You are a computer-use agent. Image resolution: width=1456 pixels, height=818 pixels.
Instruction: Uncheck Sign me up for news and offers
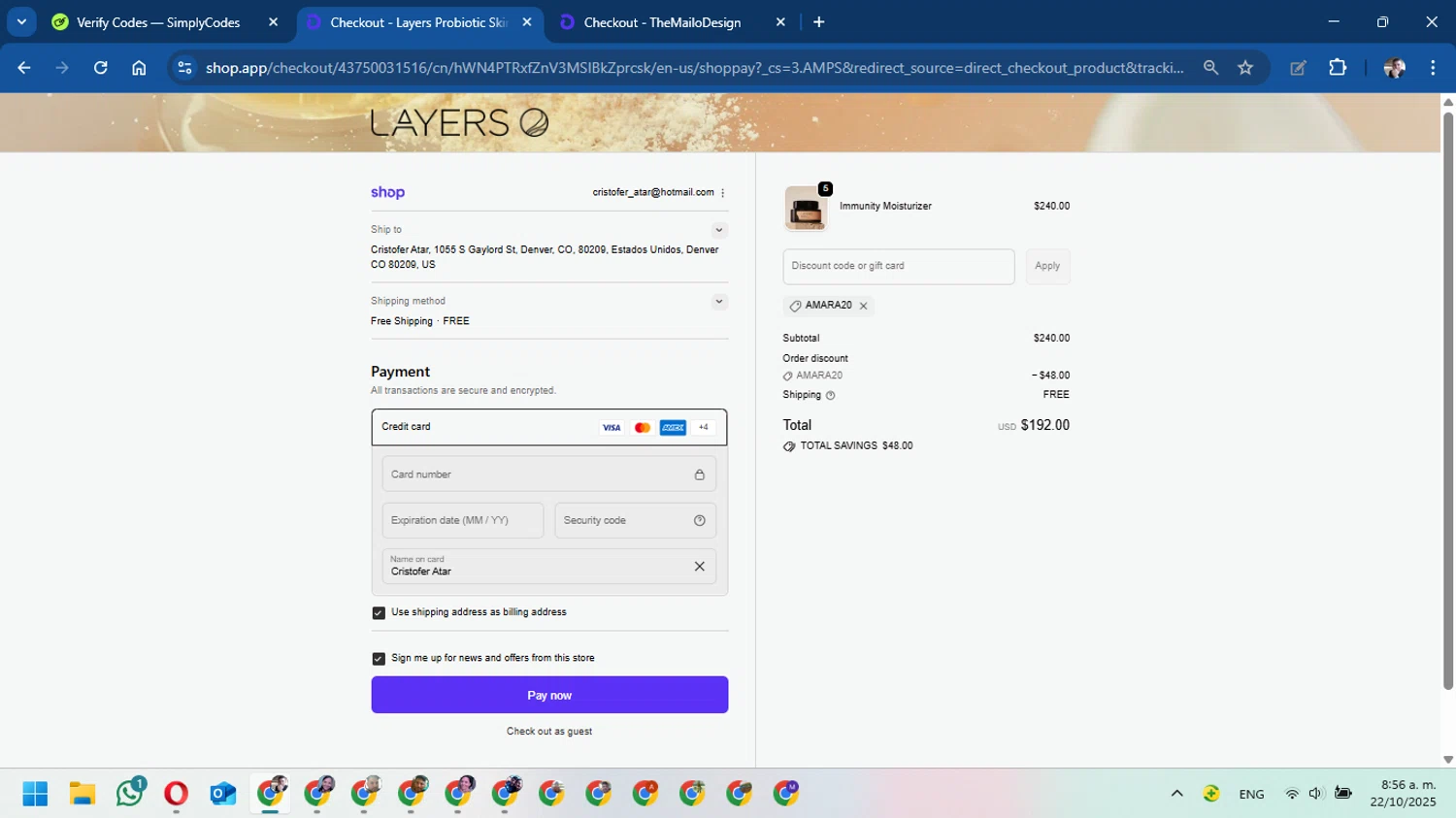(379, 659)
